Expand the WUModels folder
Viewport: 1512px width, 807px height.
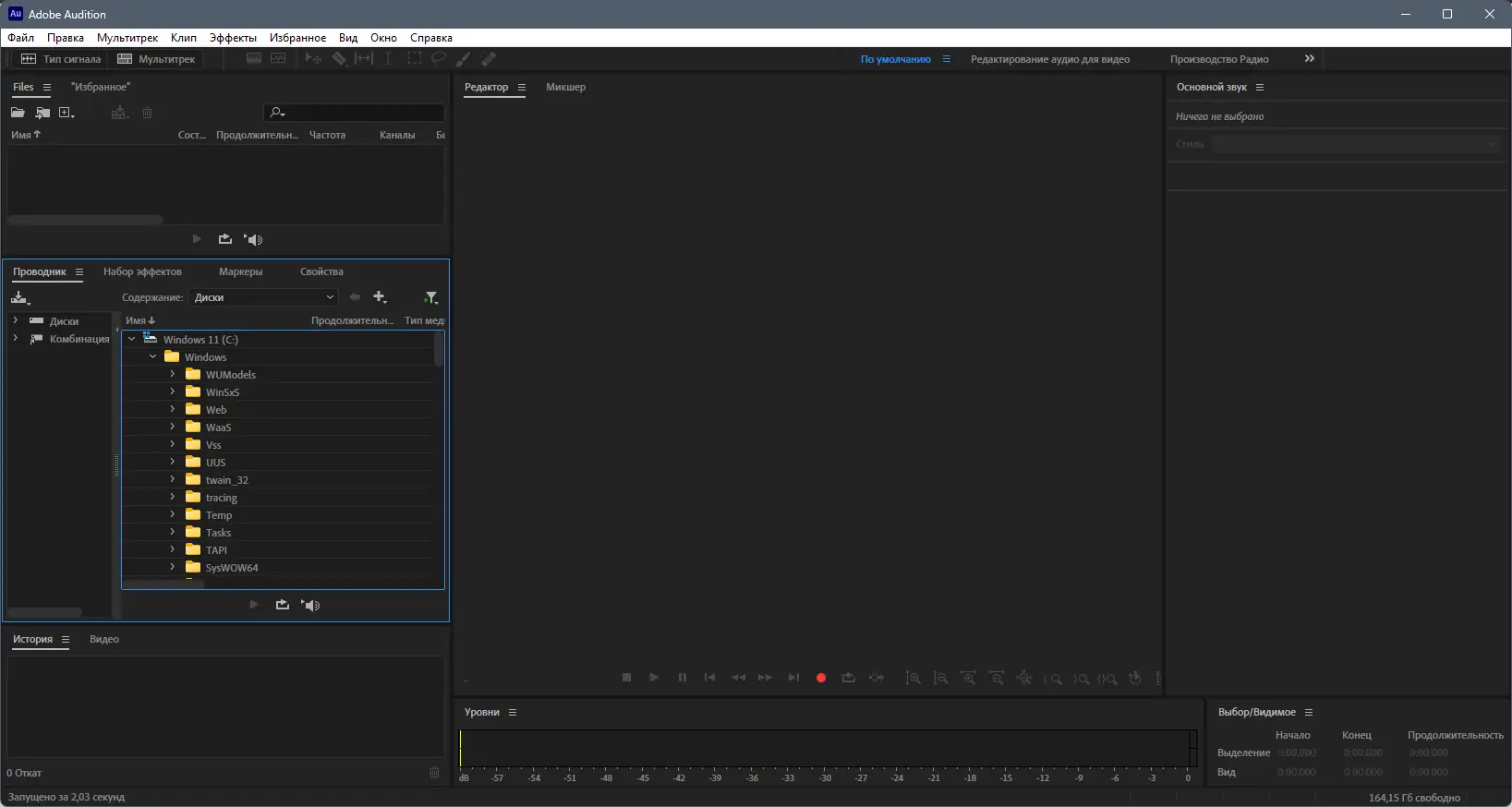point(172,374)
